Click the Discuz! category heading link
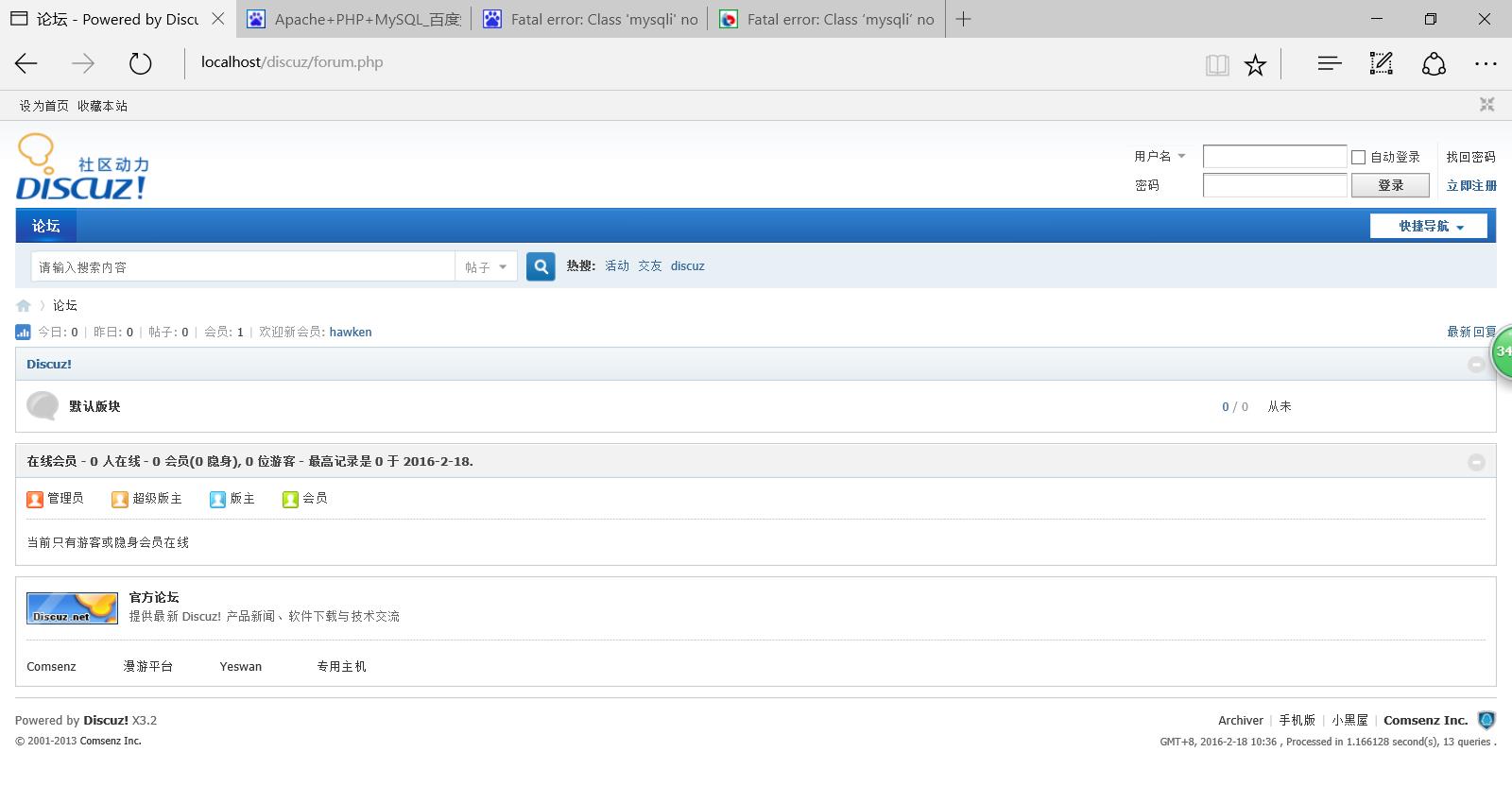The height and width of the screenshot is (803, 1512). pos(49,364)
